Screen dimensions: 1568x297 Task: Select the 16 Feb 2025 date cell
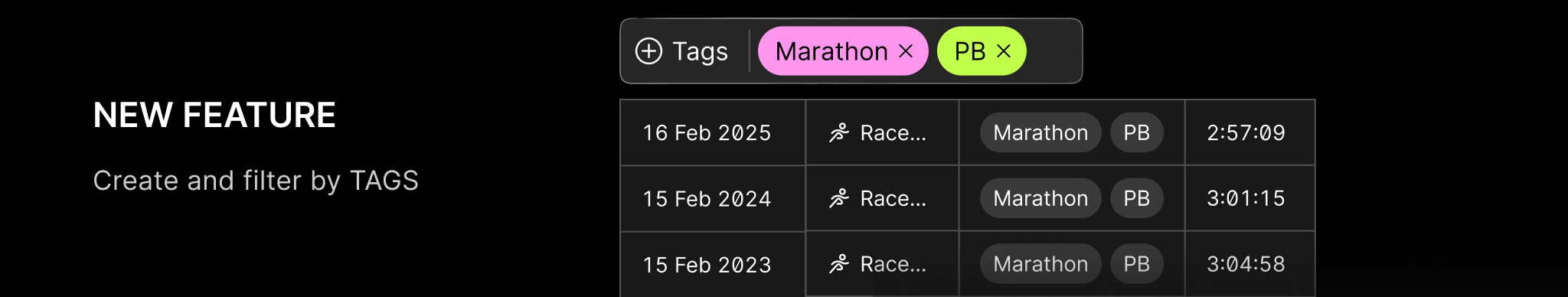click(x=713, y=133)
